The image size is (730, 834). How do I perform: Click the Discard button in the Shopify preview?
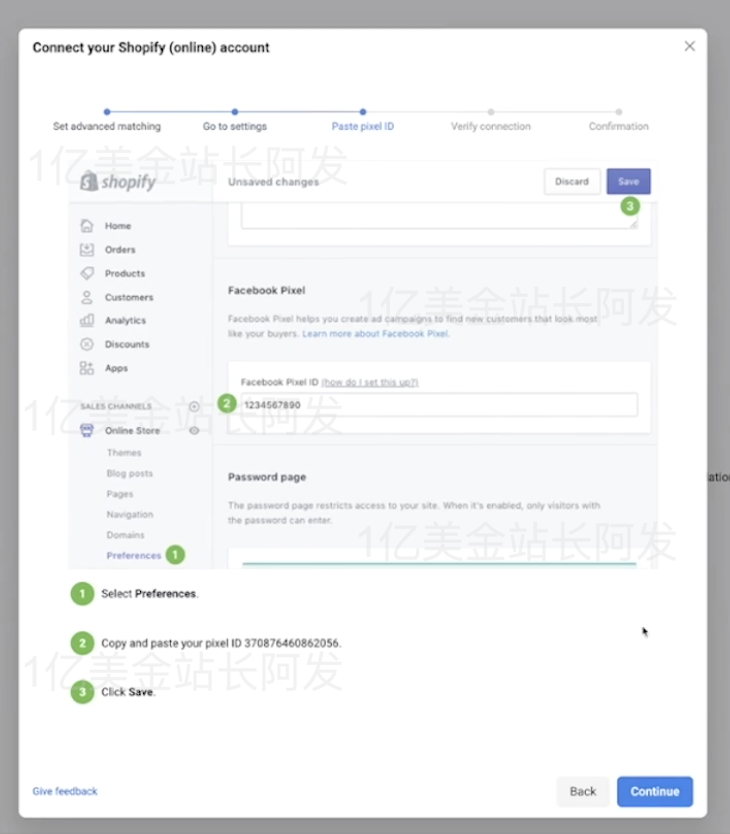click(572, 181)
